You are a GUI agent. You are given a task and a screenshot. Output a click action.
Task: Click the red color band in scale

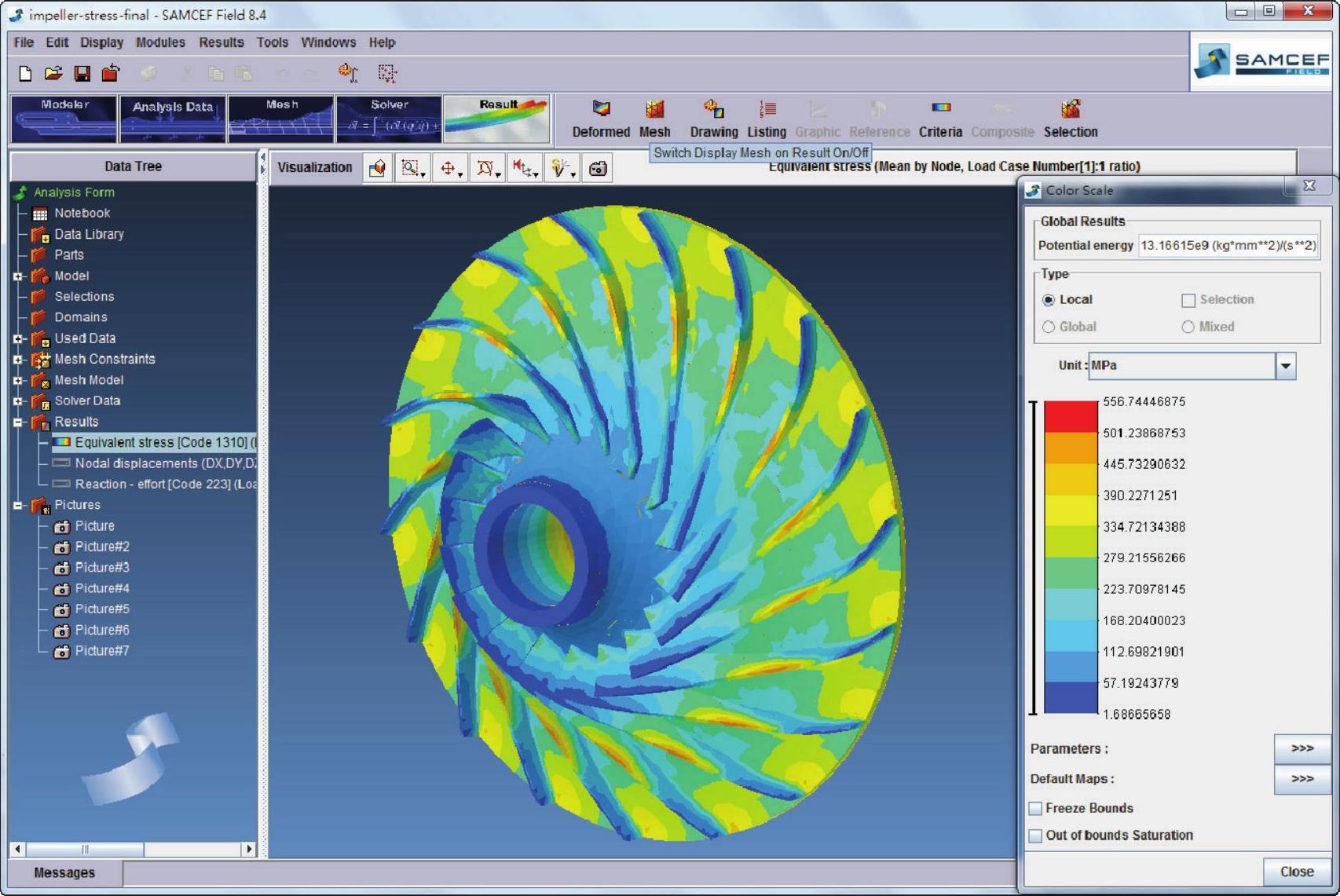[1070, 416]
